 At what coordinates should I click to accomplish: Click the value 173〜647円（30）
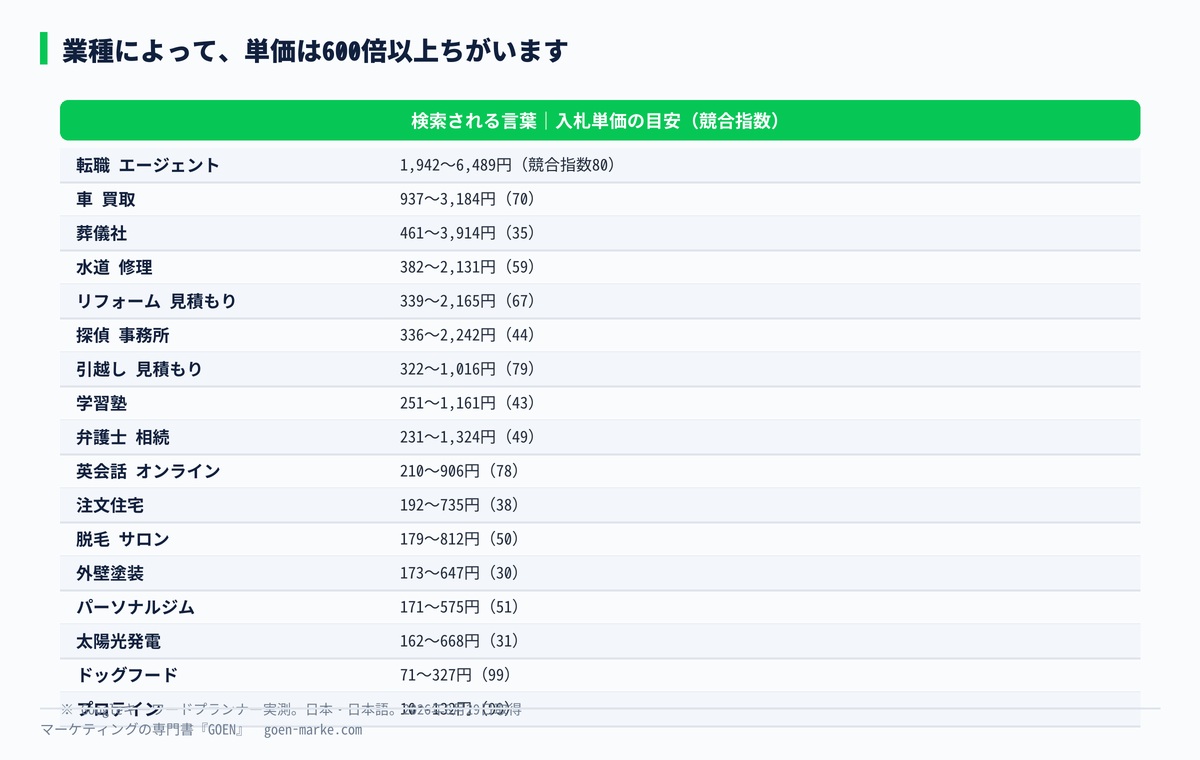pyautogui.click(x=460, y=573)
